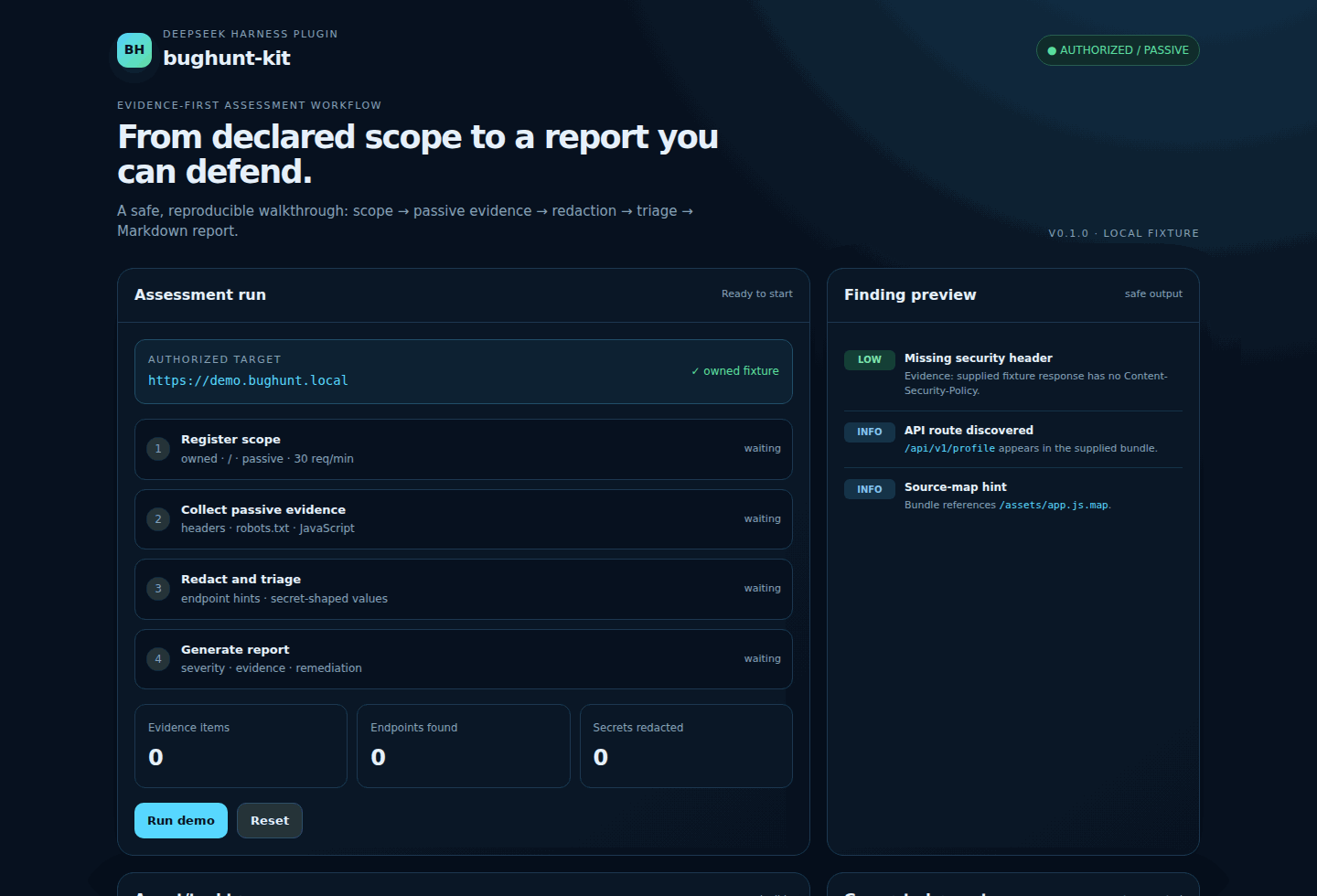Click the DEEPSEEK HARNESS PLUGIN label
This screenshot has height=896, width=1317.
click(x=251, y=34)
